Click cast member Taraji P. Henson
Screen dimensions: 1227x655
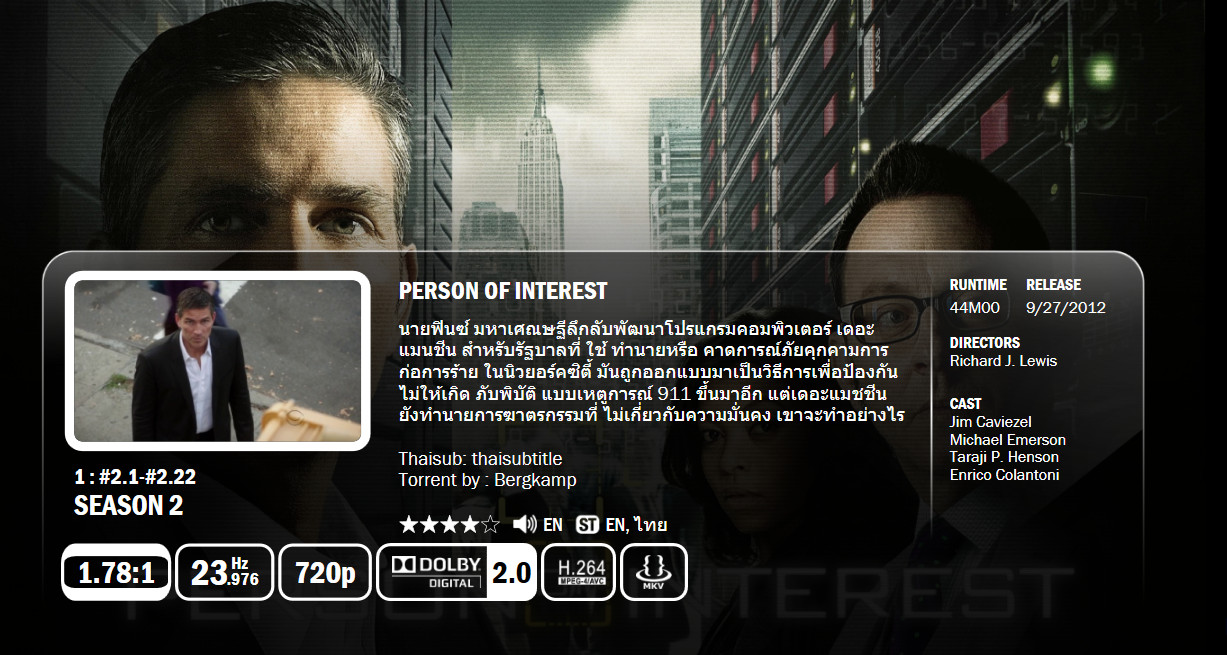point(1004,457)
